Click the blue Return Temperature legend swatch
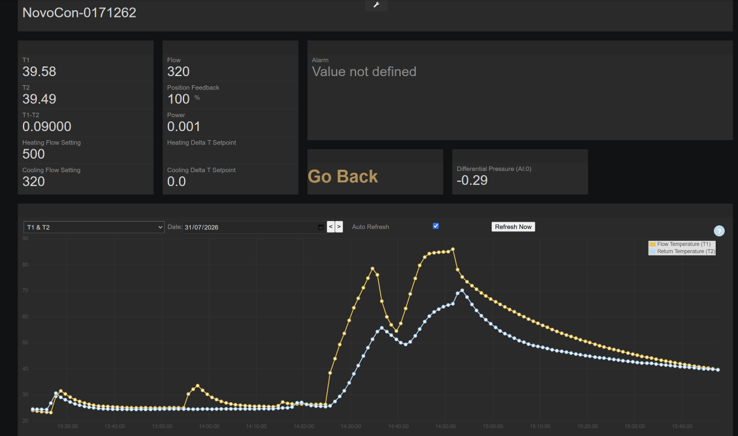738x436 pixels. (x=652, y=251)
